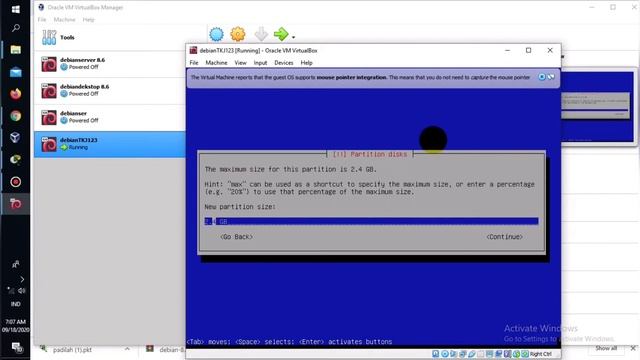Viewport: 640px width, 360px height.
Task: Open the File menu in the VM window
Action: [194, 63]
